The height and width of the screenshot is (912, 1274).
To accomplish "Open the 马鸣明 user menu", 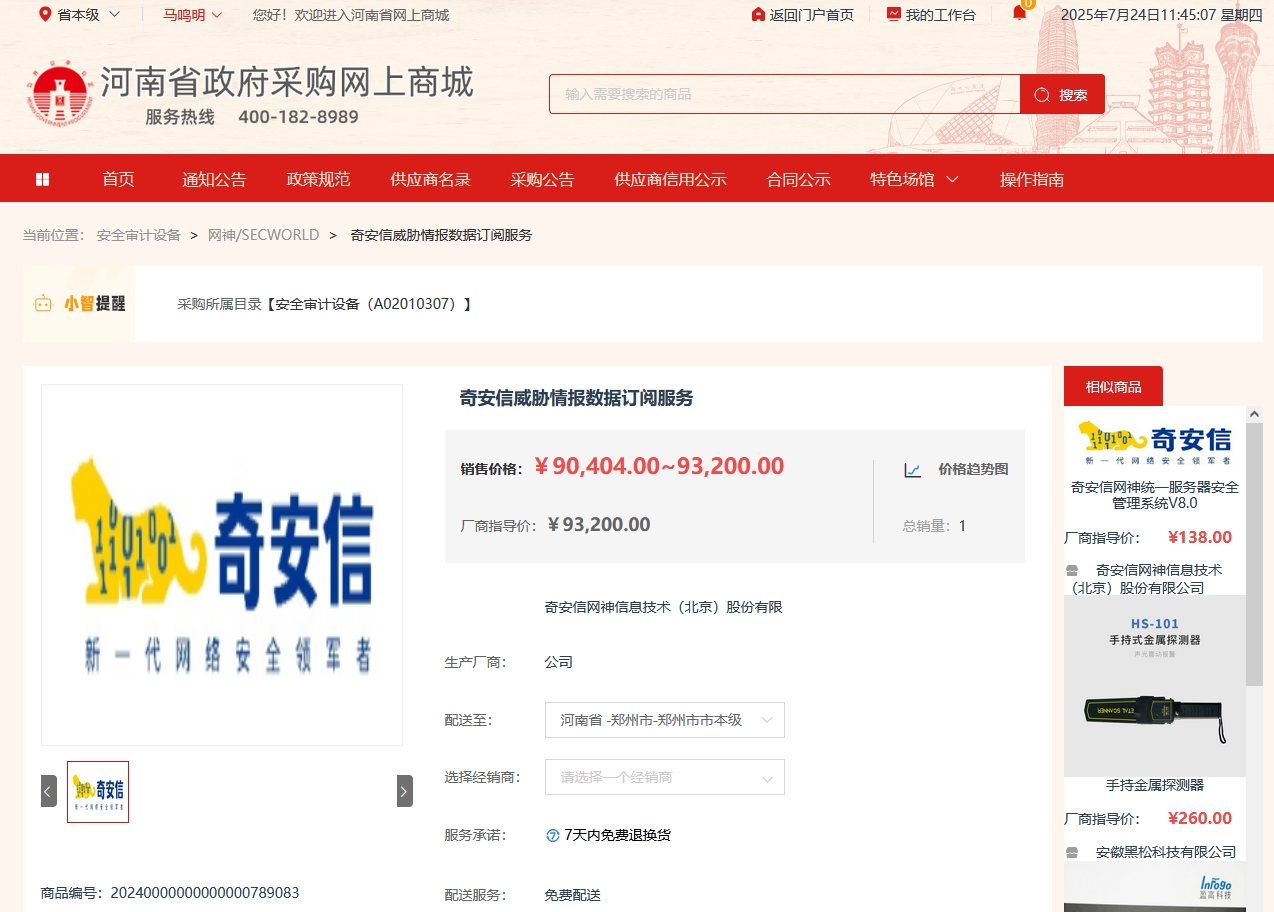I will pyautogui.click(x=193, y=15).
